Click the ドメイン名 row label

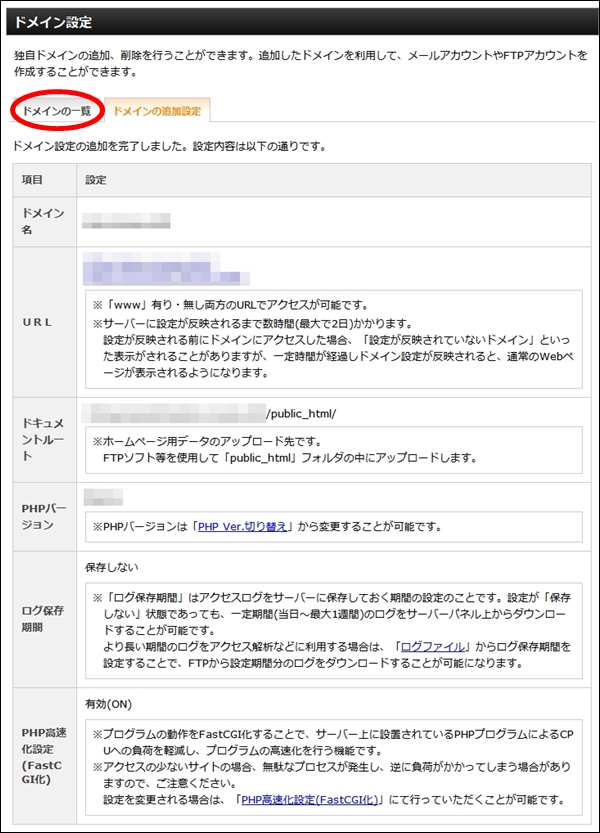pos(43,221)
